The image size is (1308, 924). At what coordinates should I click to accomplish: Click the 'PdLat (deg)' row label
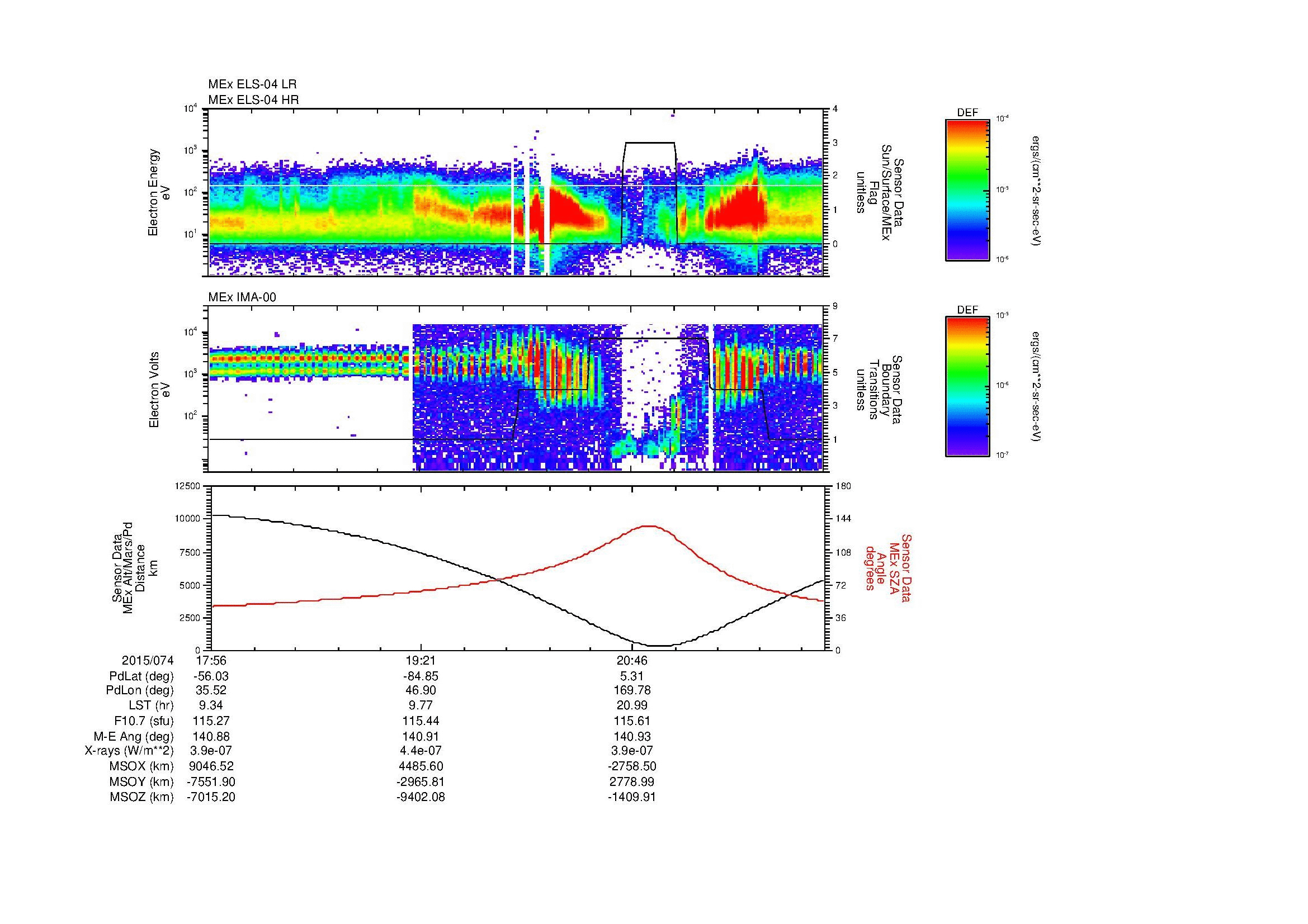point(141,676)
